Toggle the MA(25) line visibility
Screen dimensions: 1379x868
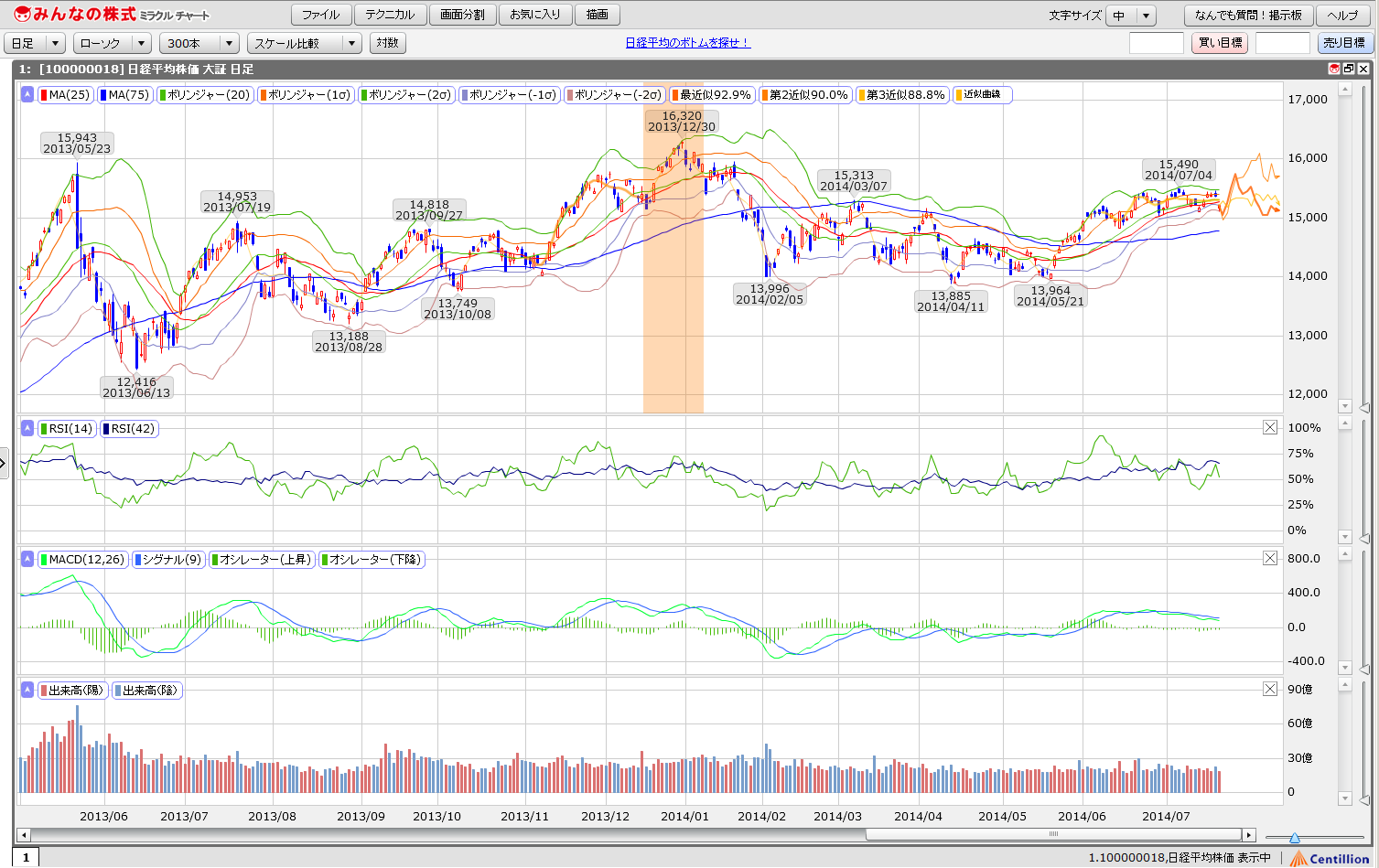point(65,94)
